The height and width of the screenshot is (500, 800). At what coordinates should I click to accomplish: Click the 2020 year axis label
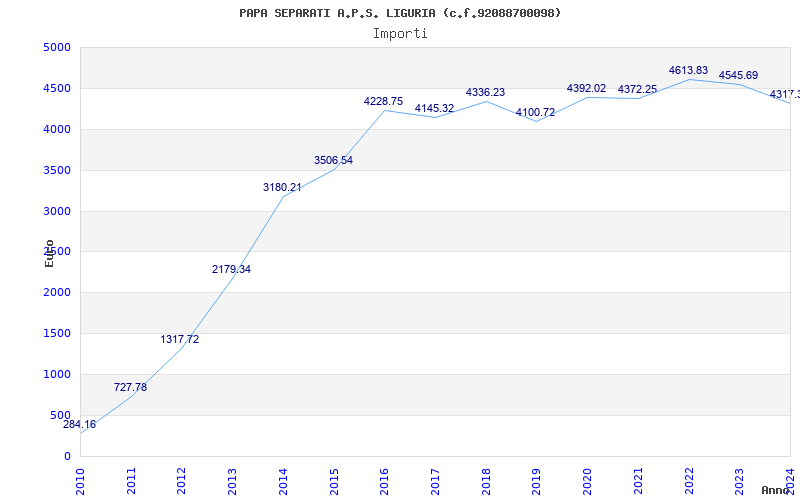tap(587, 481)
